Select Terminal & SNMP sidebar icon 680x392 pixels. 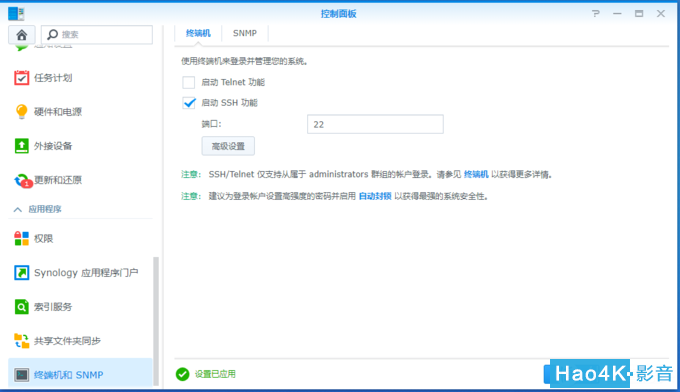point(21,375)
